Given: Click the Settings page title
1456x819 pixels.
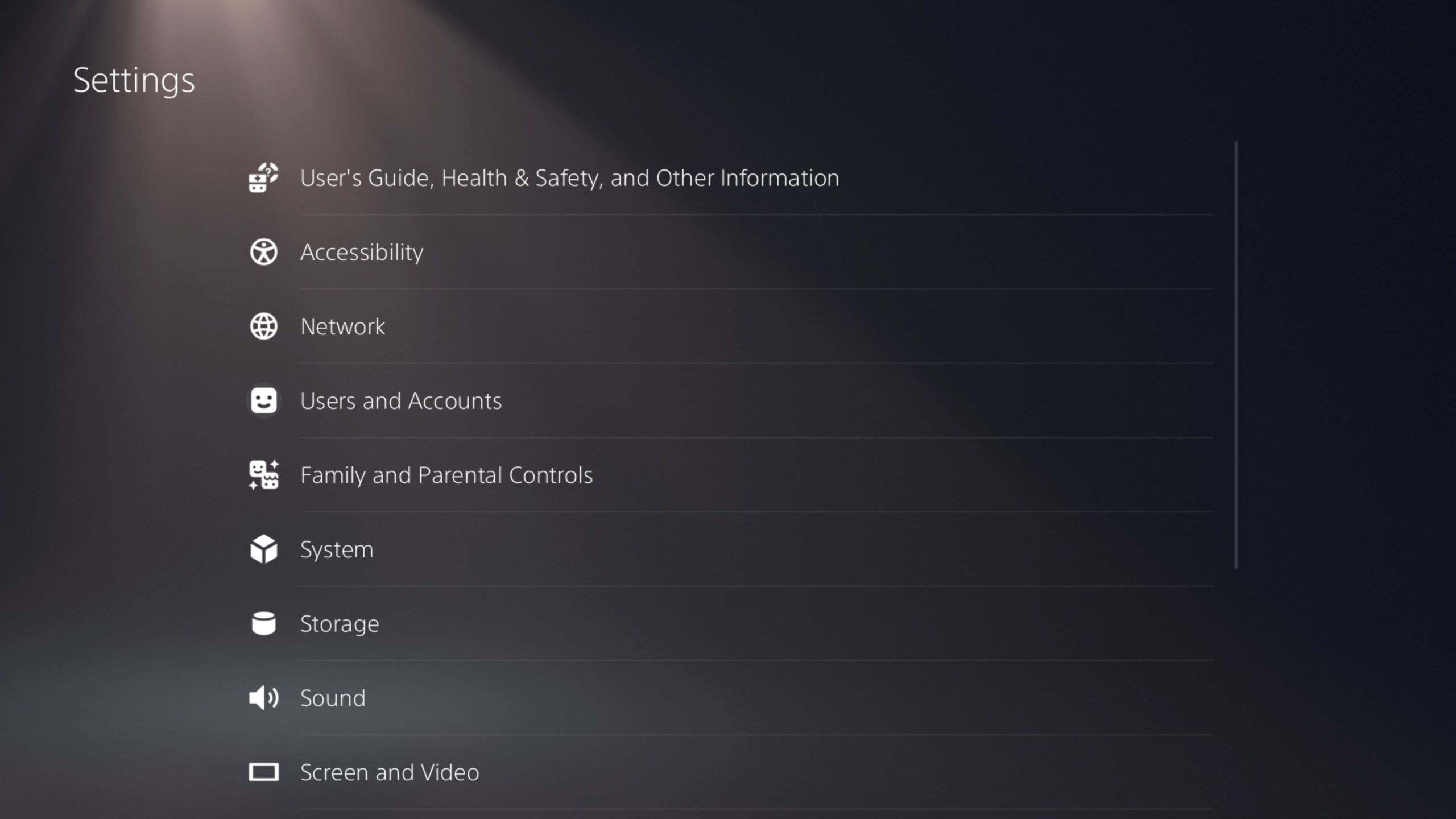Looking at the screenshot, I should (134, 81).
